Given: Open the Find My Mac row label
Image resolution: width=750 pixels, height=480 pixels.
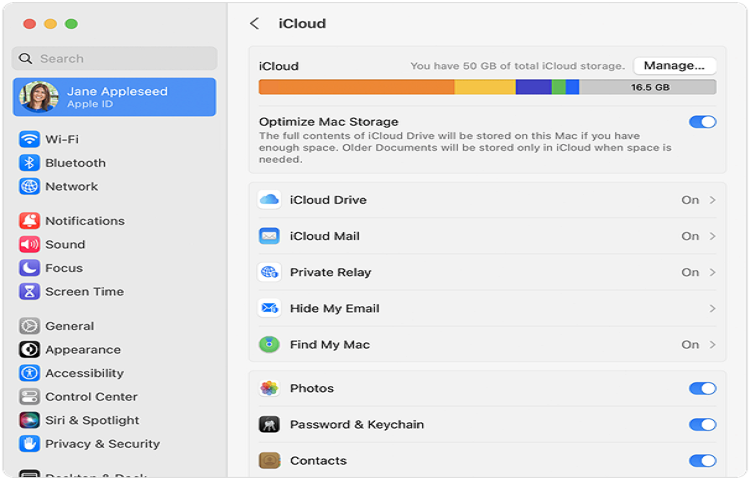Looking at the screenshot, I should click(x=330, y=345).
